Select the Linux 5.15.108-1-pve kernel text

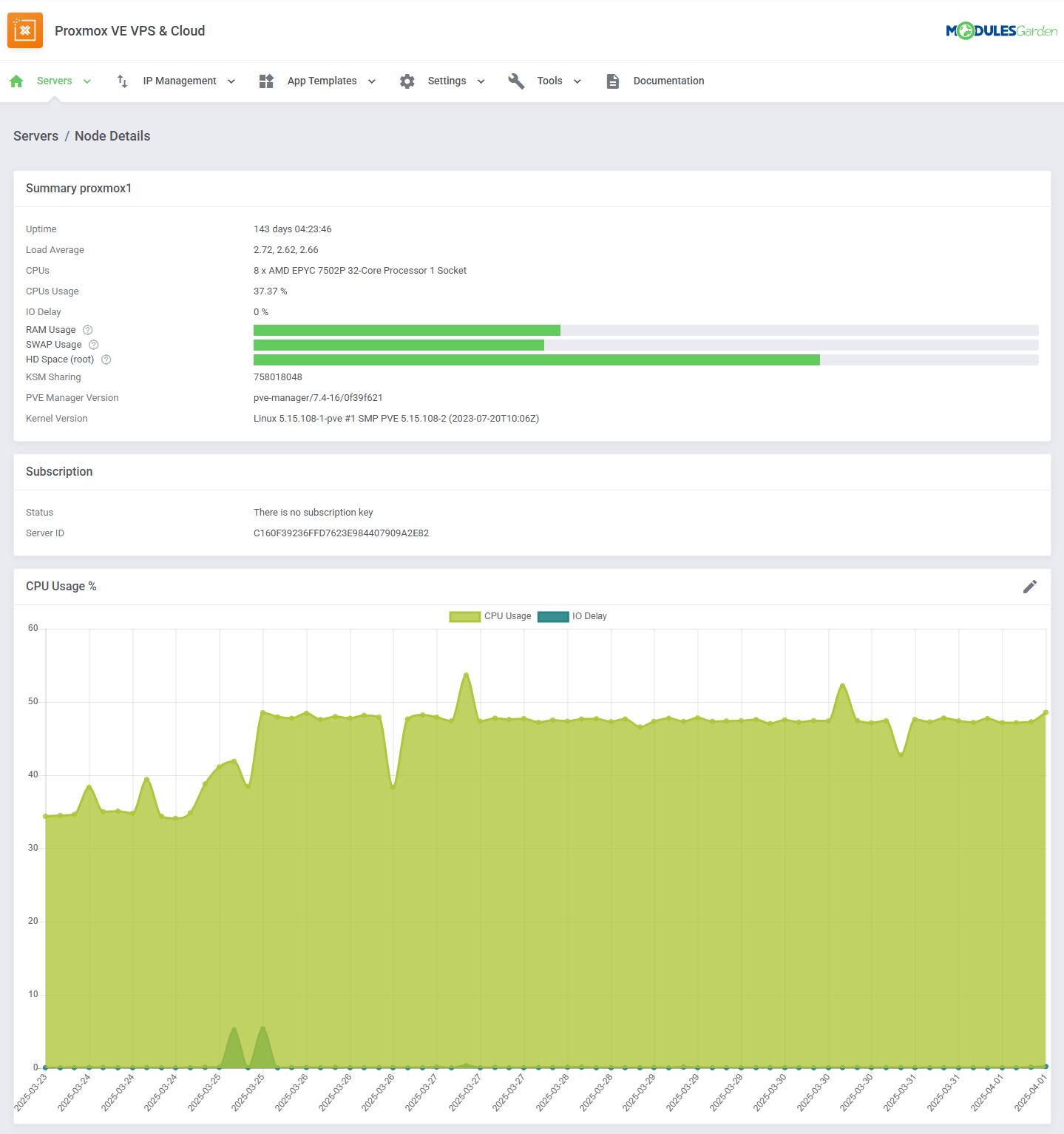[396, 419]
